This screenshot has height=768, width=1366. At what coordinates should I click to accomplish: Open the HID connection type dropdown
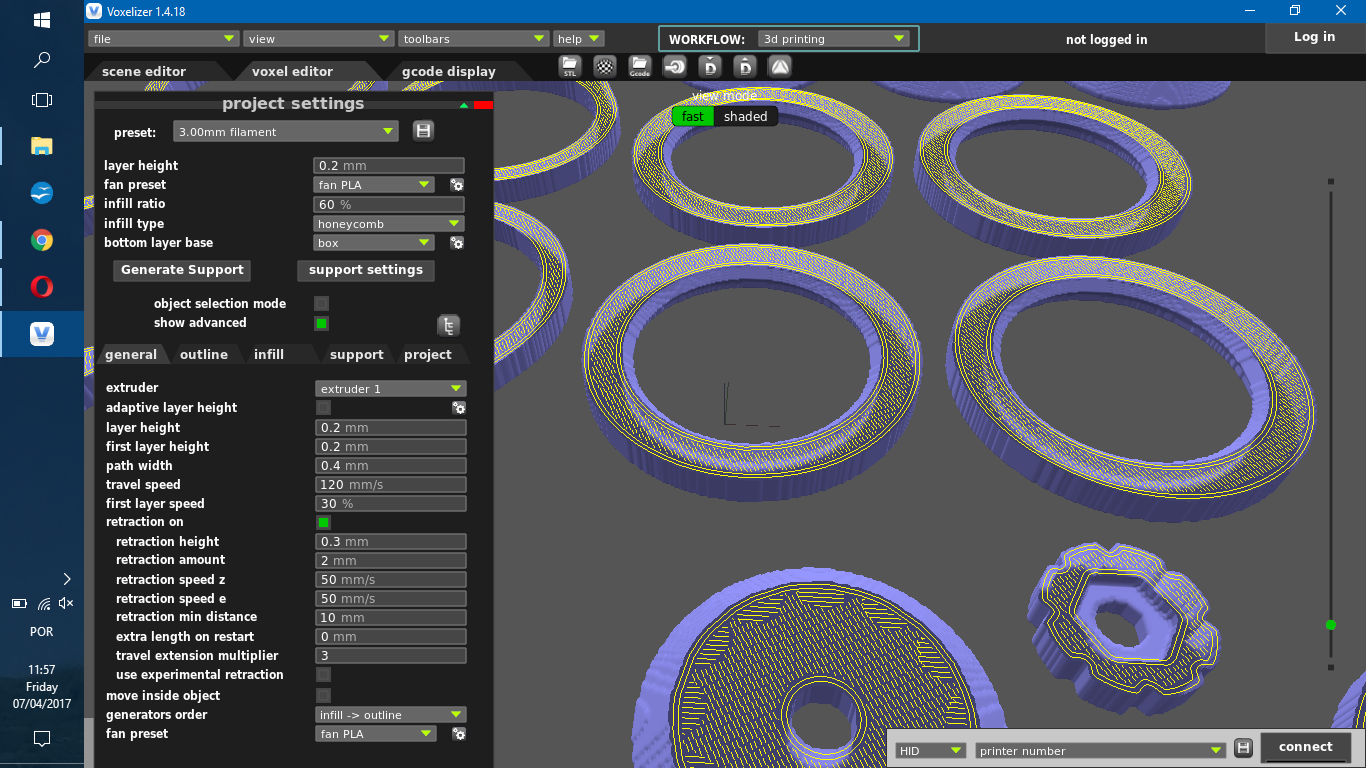click(931, 750)
